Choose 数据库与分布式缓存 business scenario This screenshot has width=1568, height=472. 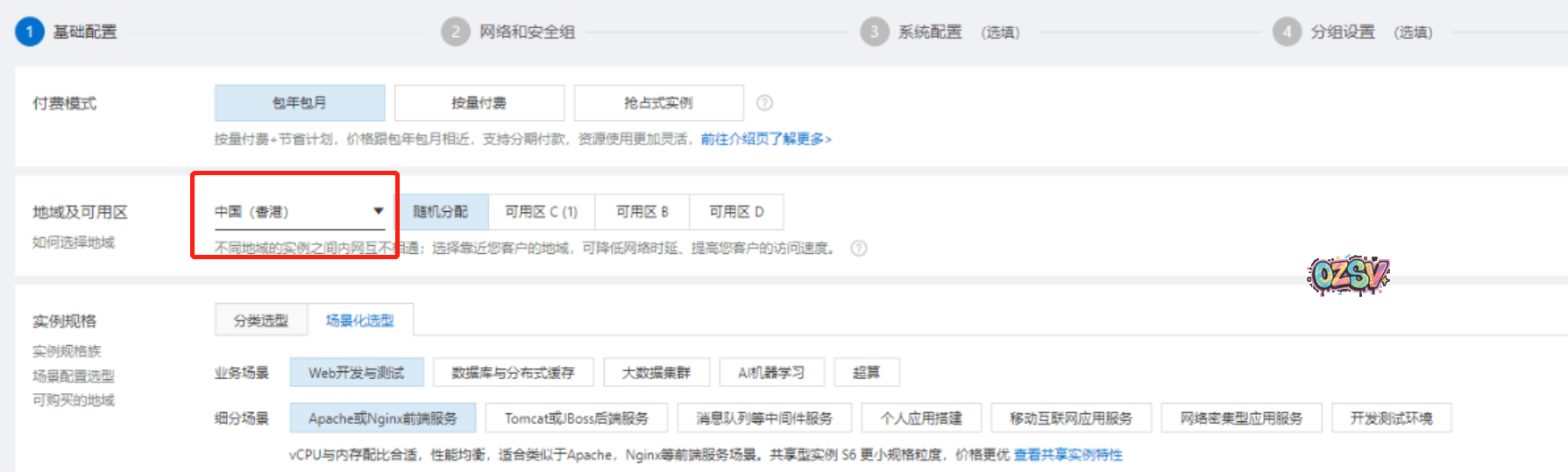[x=513, y=373]
